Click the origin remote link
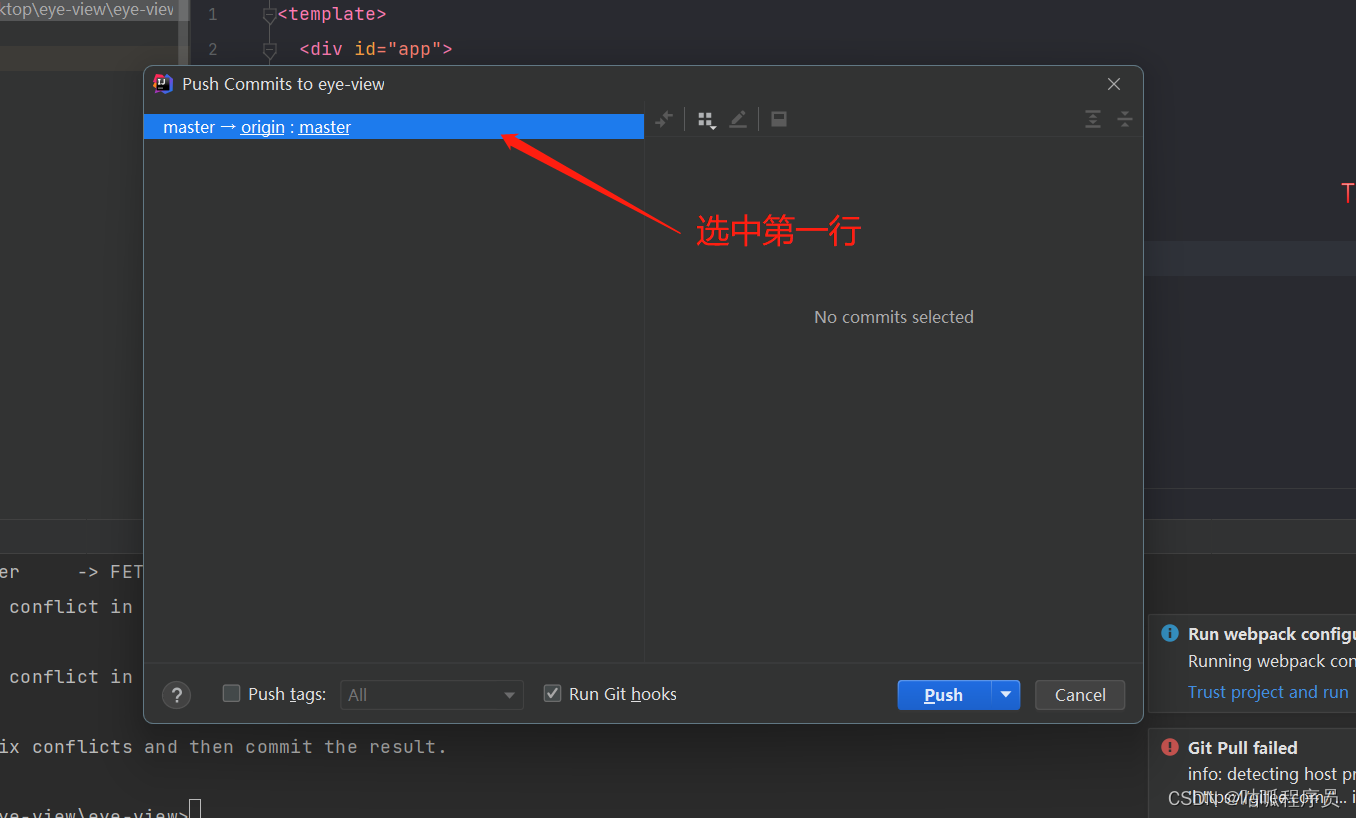The width and height of the screenshot is (1356, 818). pyautogui.click(x=263, y=127)
